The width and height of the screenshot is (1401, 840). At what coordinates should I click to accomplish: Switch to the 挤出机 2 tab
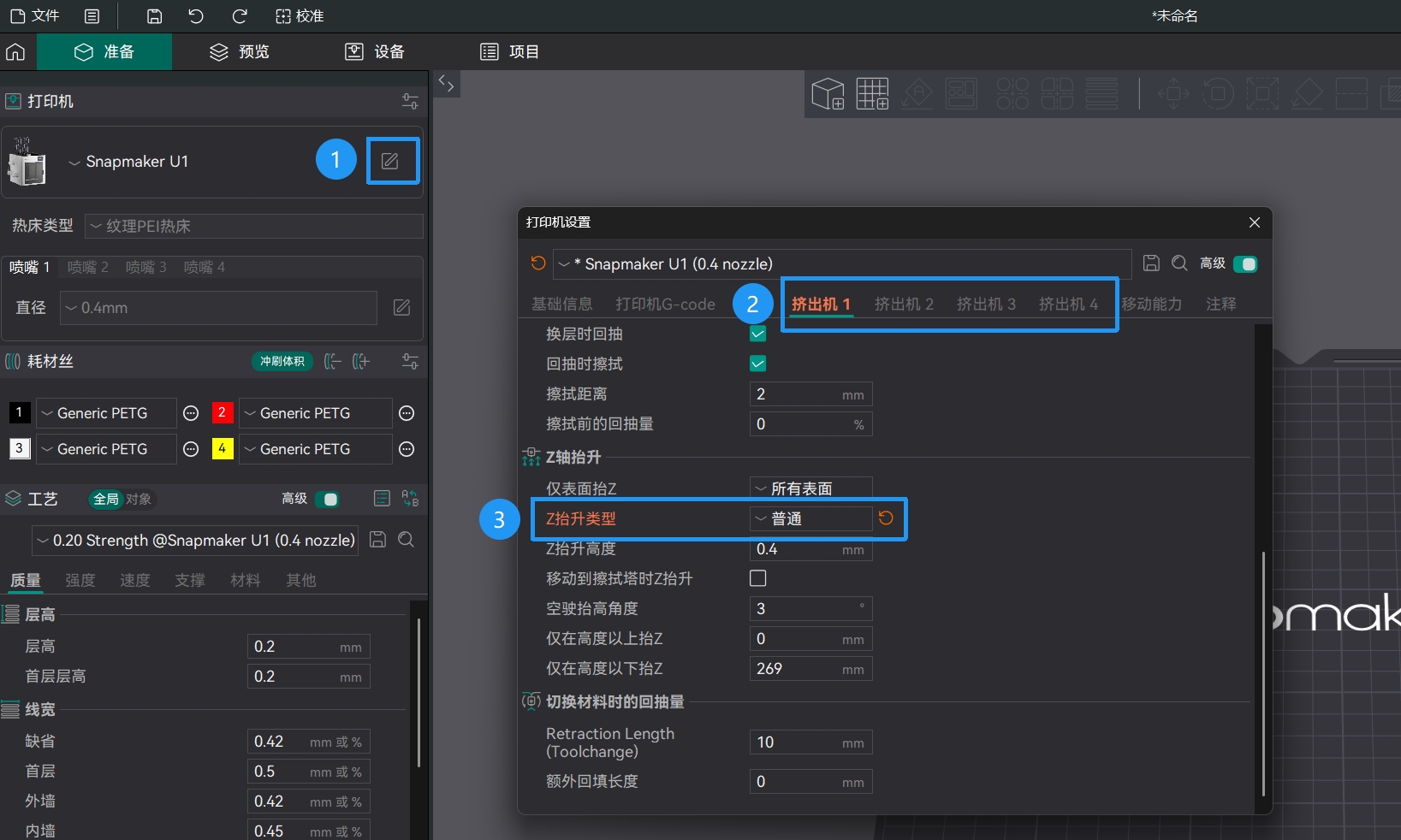click(904, 305)
